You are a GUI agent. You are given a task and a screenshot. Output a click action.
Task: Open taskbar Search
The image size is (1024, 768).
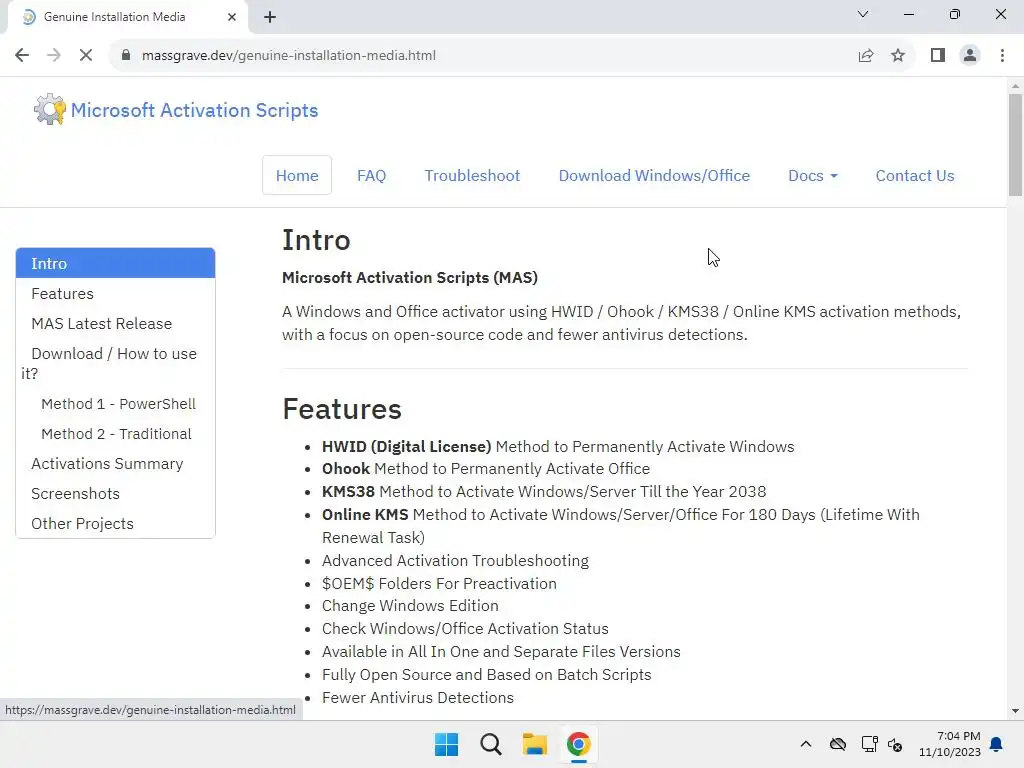point(490,744)
